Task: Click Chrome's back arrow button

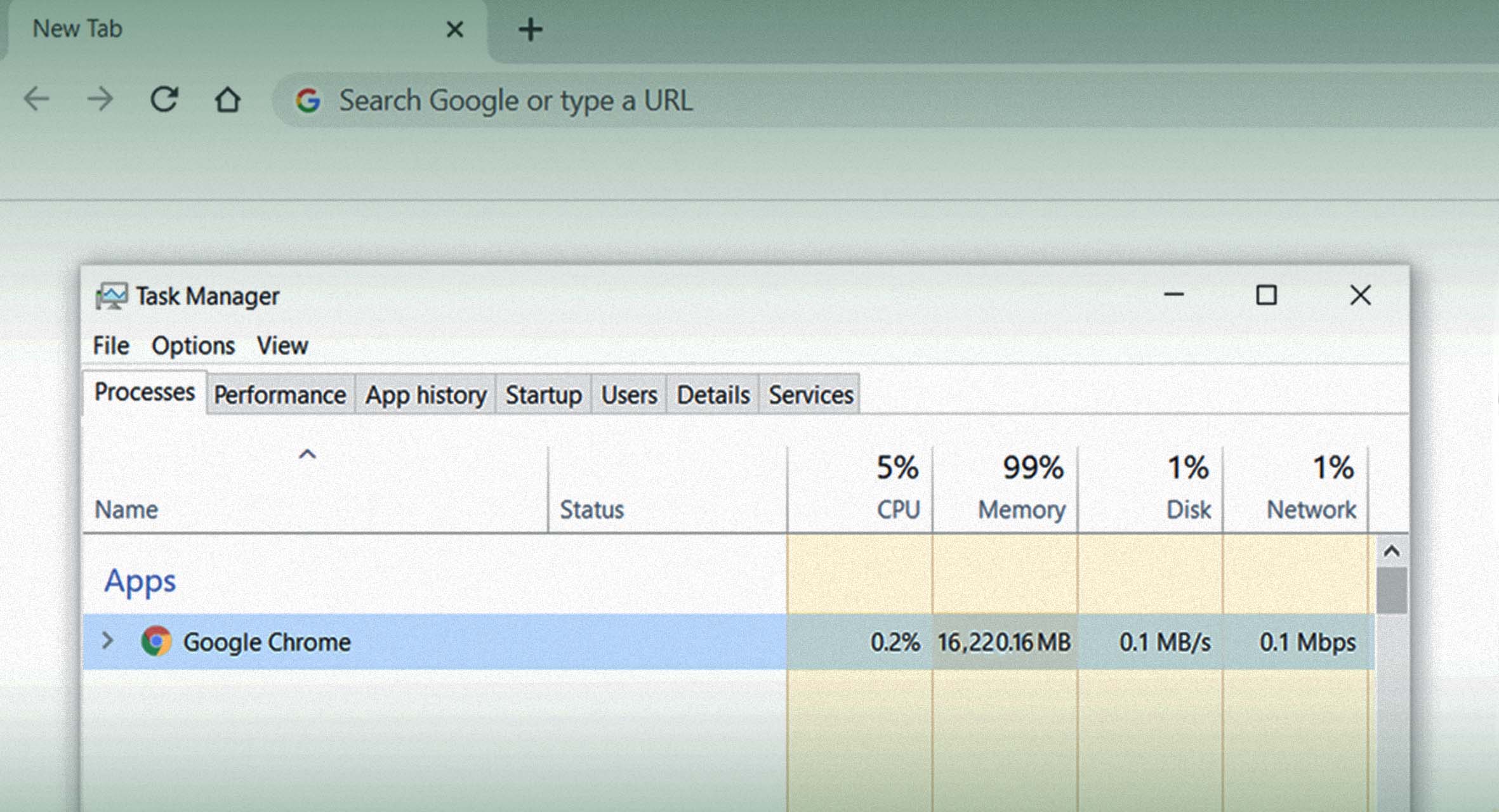Action: (36, 99)
